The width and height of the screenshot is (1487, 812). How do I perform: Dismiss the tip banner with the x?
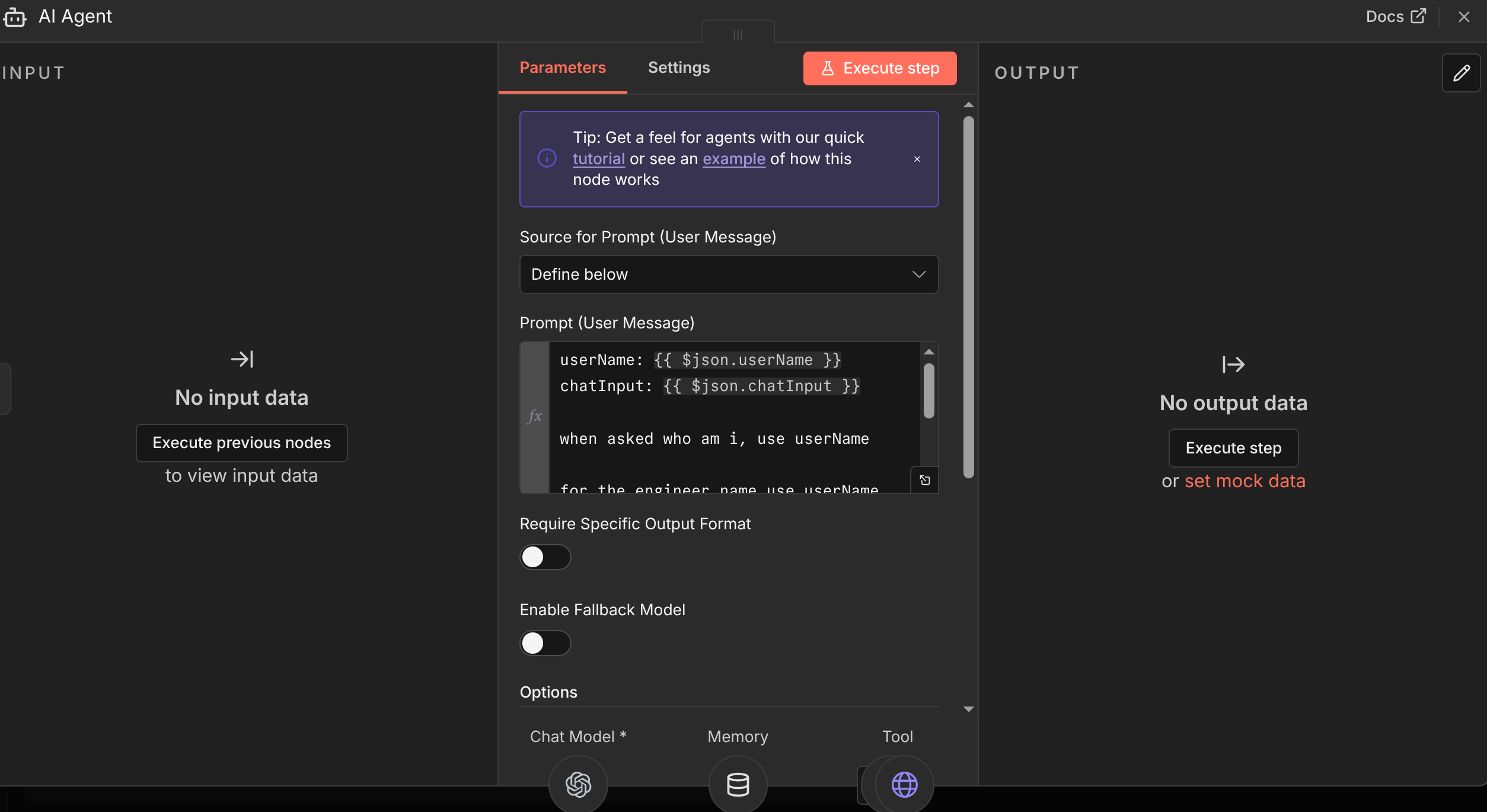(x=917, y=159)
